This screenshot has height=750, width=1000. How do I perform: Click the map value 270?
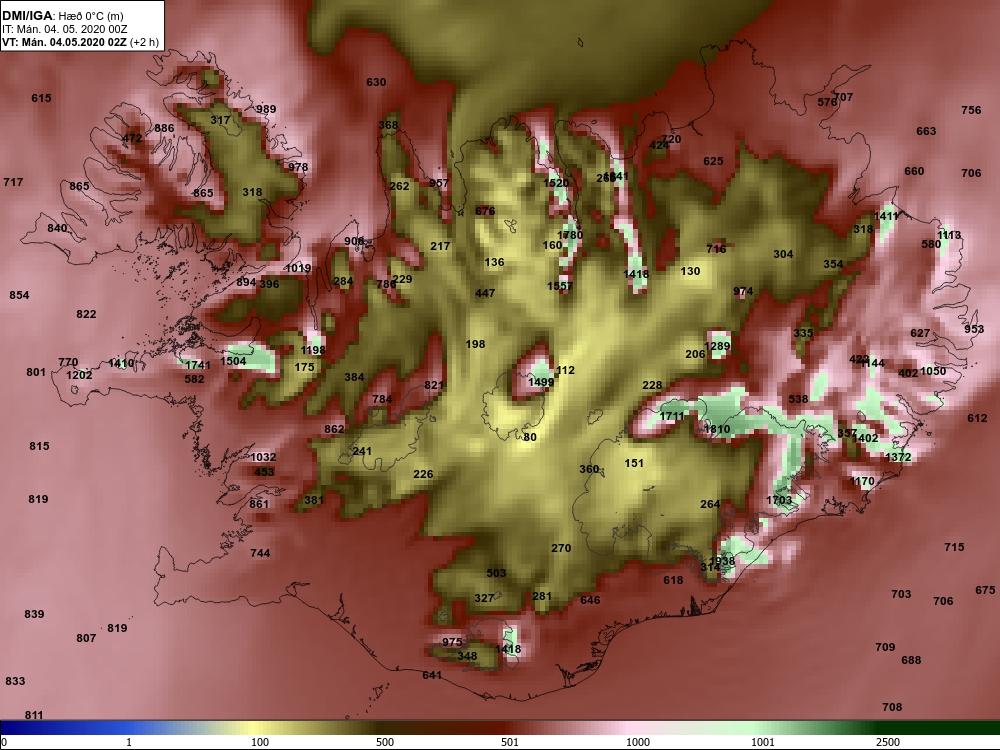pos(561,548)
